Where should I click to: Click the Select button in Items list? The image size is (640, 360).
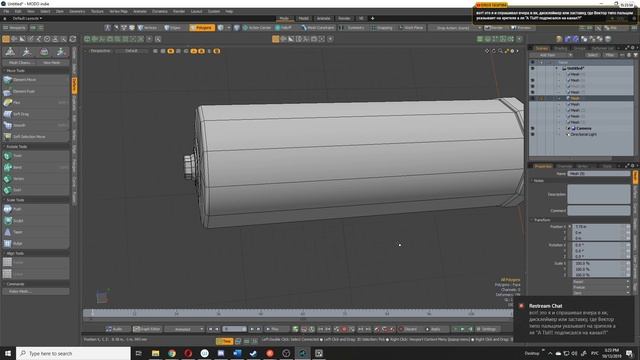pos(592,55)
